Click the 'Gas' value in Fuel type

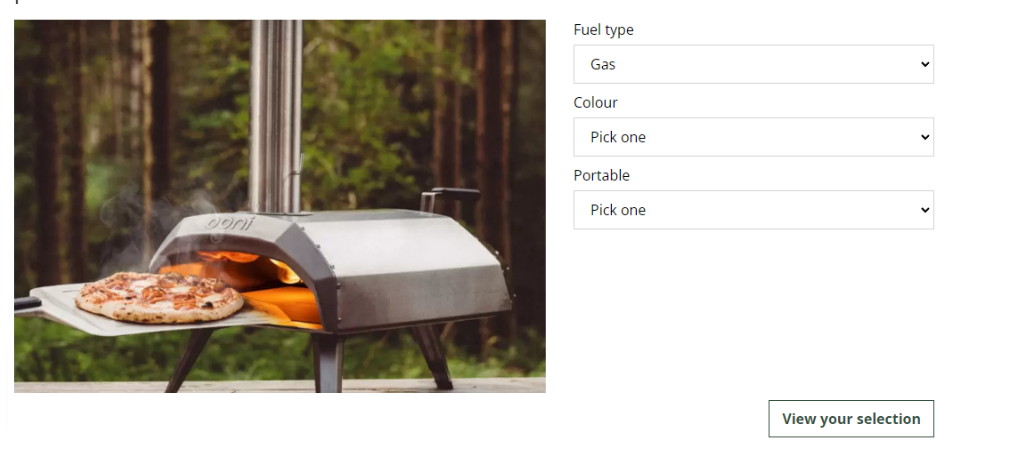coord(602,64)
